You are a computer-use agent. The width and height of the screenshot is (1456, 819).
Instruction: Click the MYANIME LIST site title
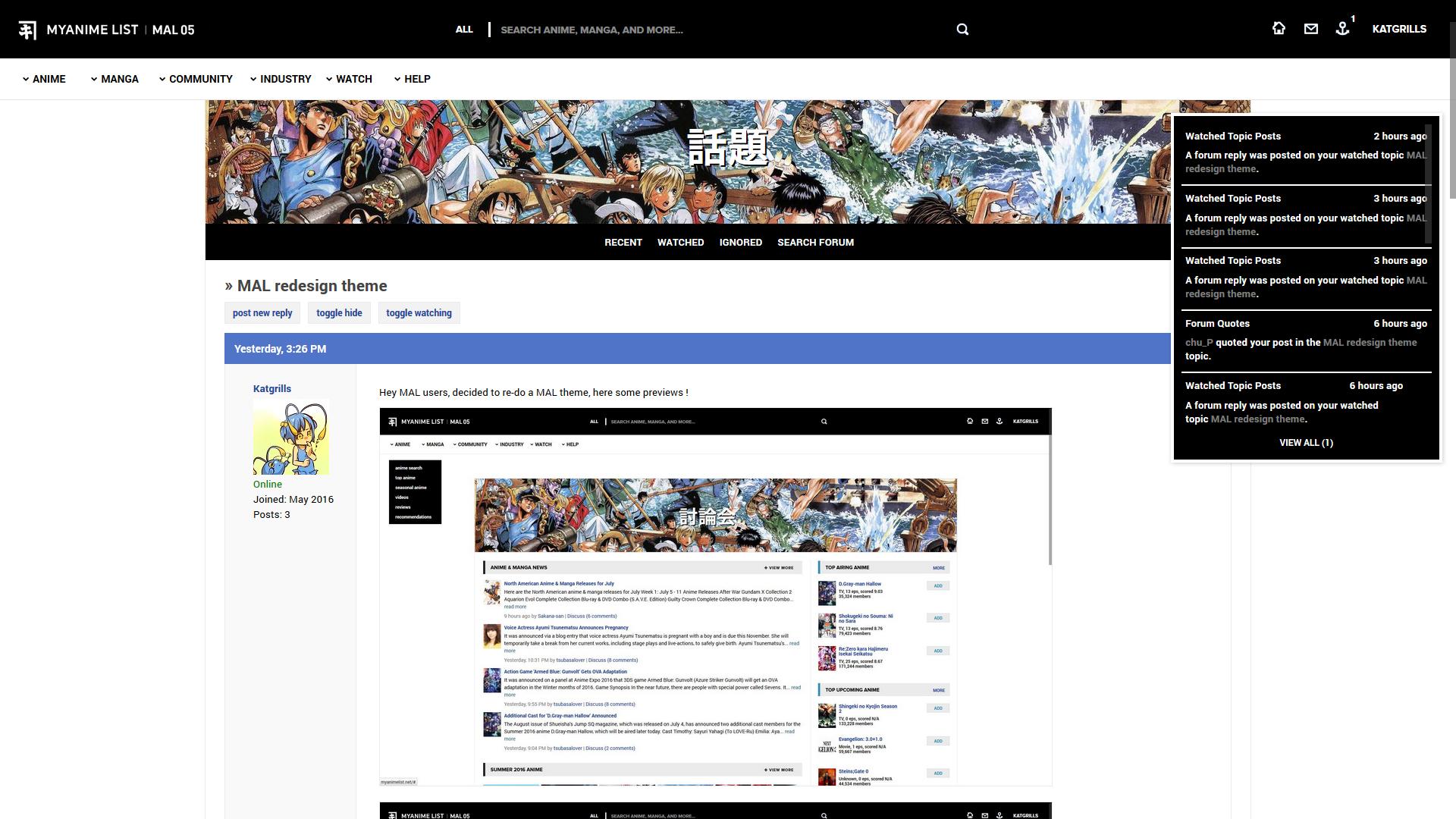pos(92,30)
